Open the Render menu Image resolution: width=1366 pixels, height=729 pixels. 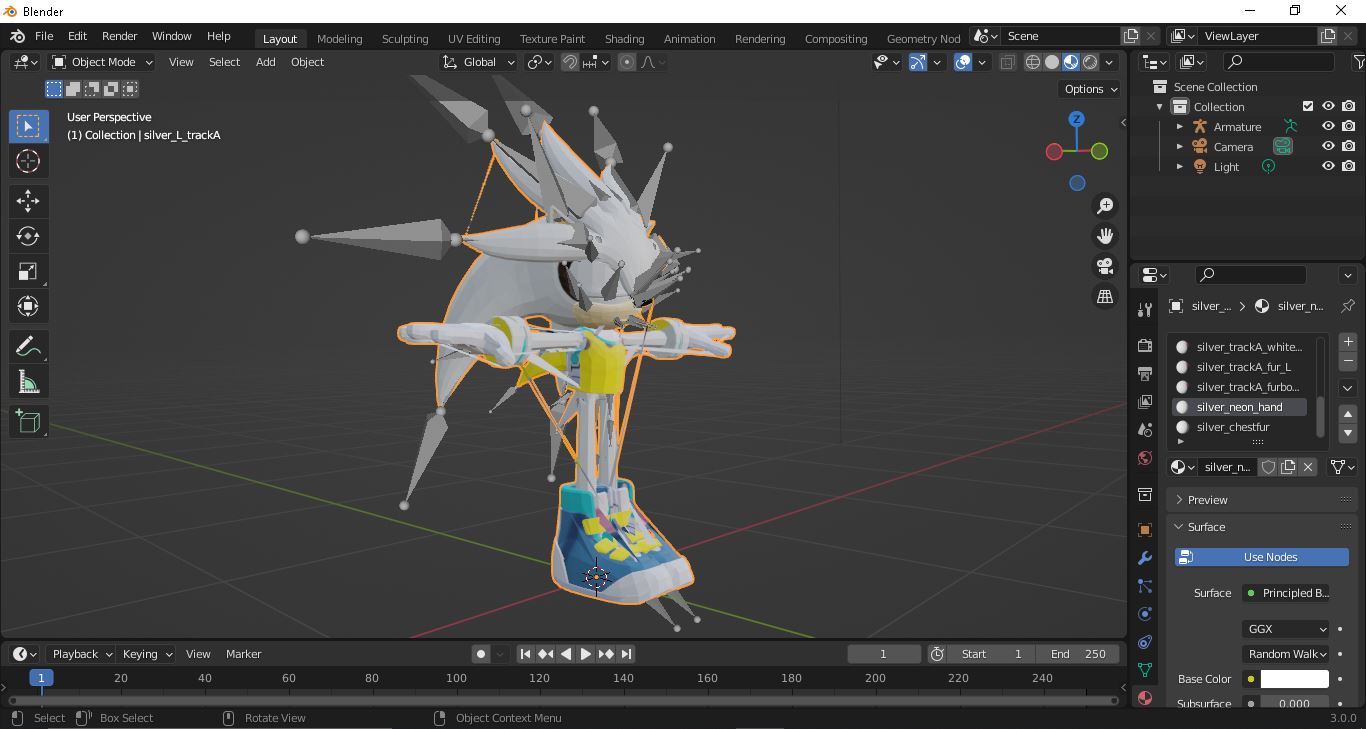(x=119, y=36)
